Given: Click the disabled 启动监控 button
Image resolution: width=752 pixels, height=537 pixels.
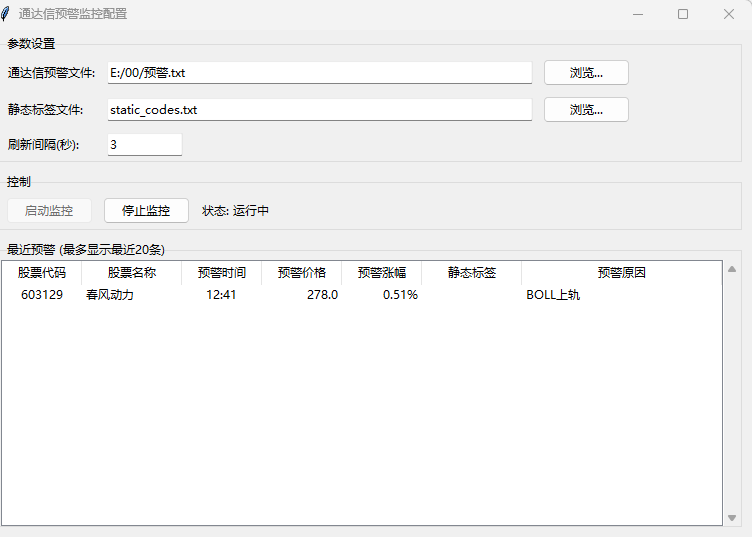Looking at the screenshot, I should pos(49,210).
